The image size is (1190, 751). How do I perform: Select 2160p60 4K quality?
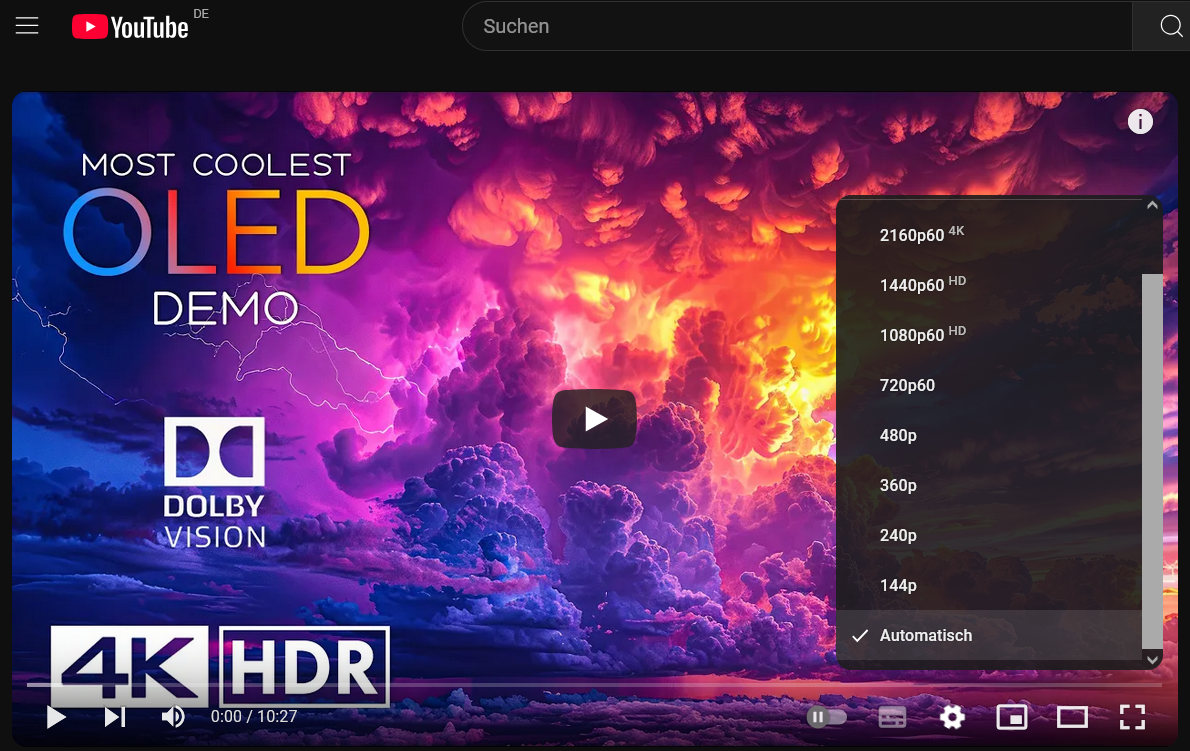(x=989, y=234)
